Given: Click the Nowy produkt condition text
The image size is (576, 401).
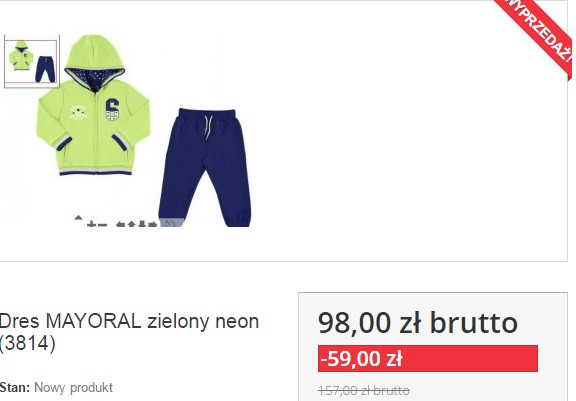Looking at the screenshot, I should (x=73, y=387).
